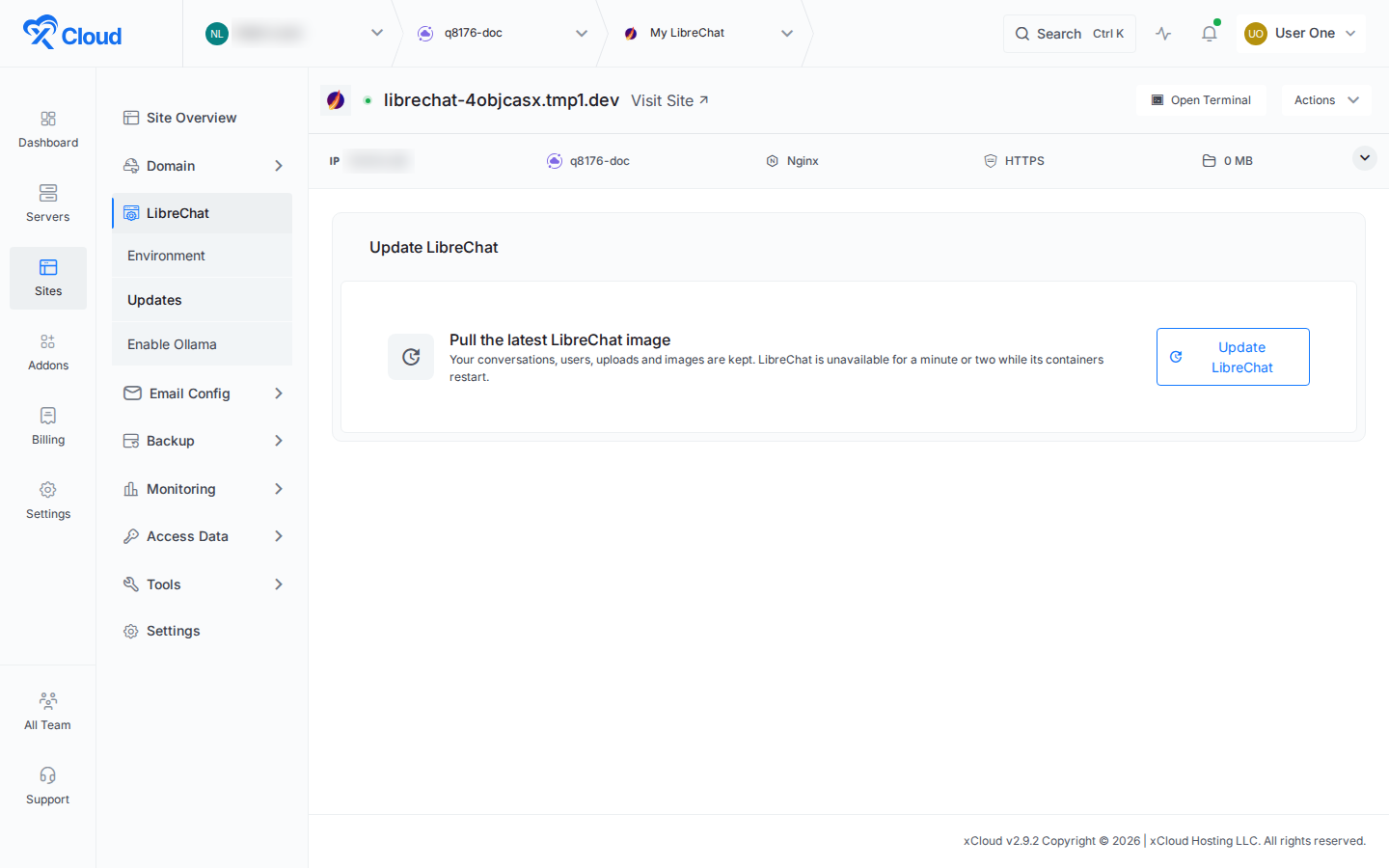Expand the site info bar chevron
1389x868 pixels.
pos(1364,158)
